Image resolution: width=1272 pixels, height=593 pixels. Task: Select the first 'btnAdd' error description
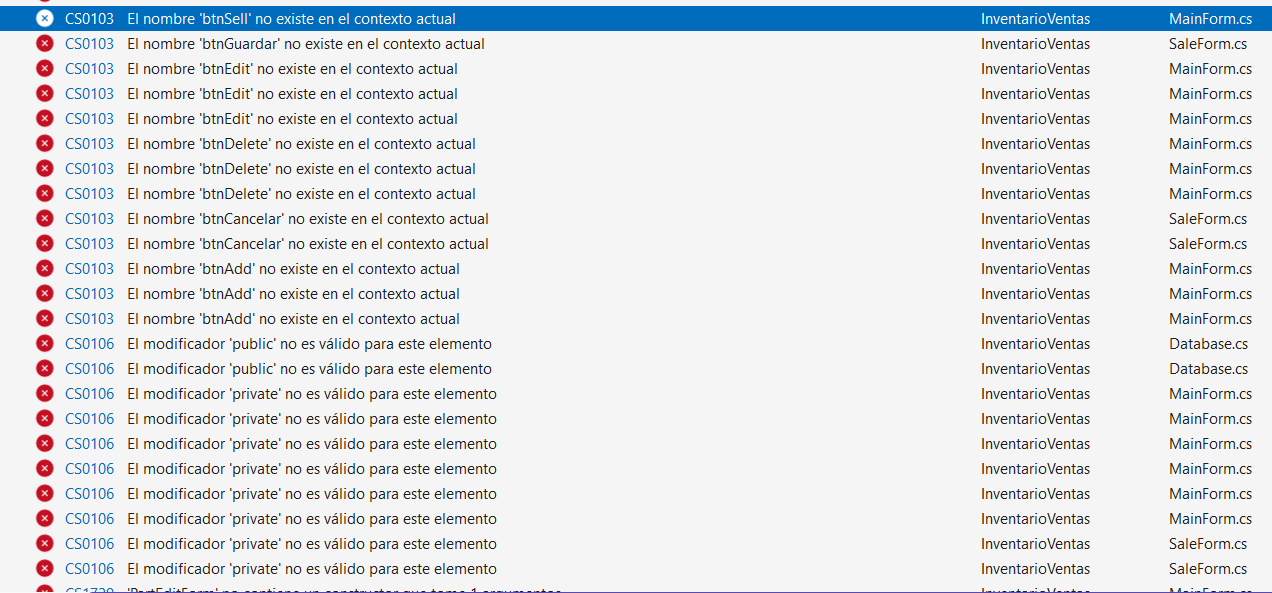(x=293, y=269)
